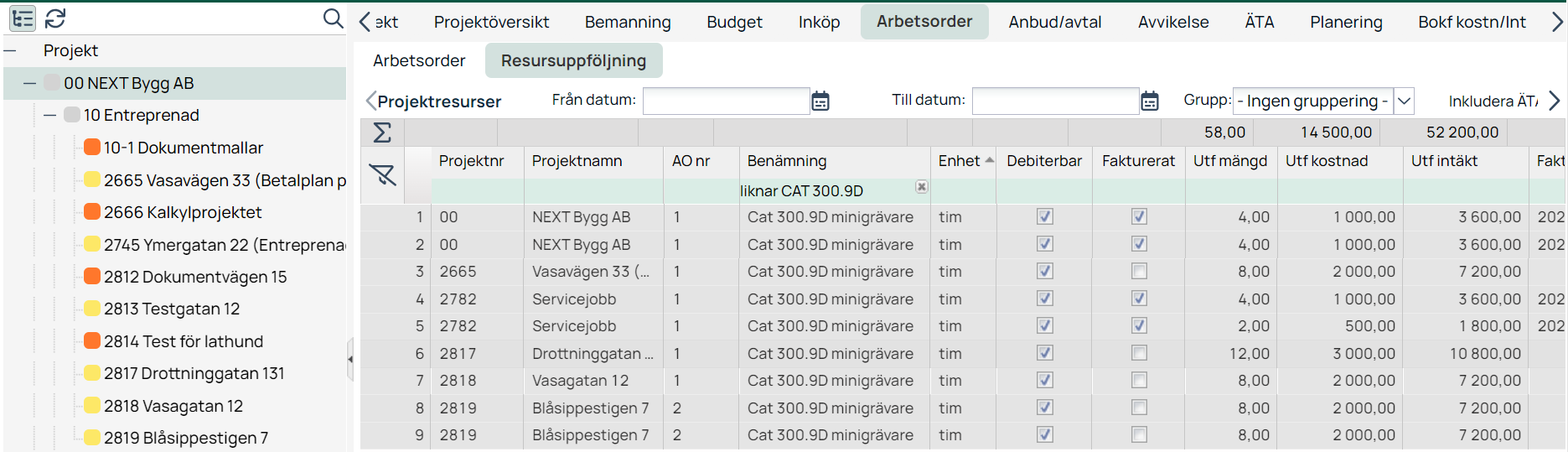
Task: Select 2745 Ymergatan 22 in project tree
Action: coord(225,245)
